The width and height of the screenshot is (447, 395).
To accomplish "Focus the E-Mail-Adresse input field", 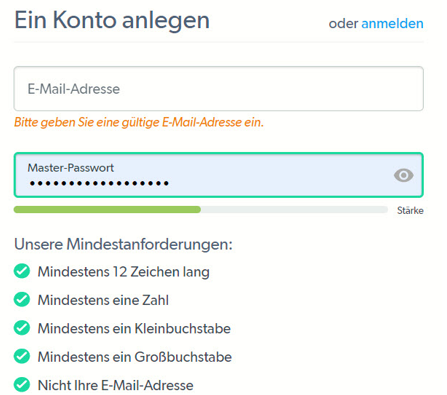I will tap(219, 89).
